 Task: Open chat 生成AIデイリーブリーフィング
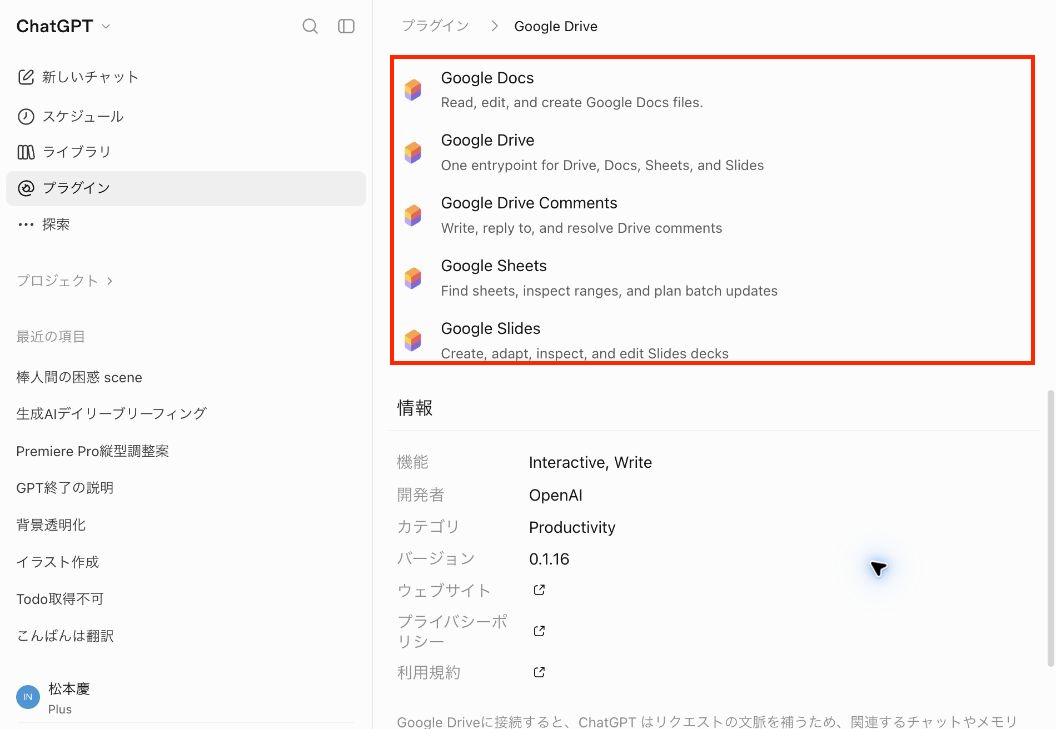(111, 414)
